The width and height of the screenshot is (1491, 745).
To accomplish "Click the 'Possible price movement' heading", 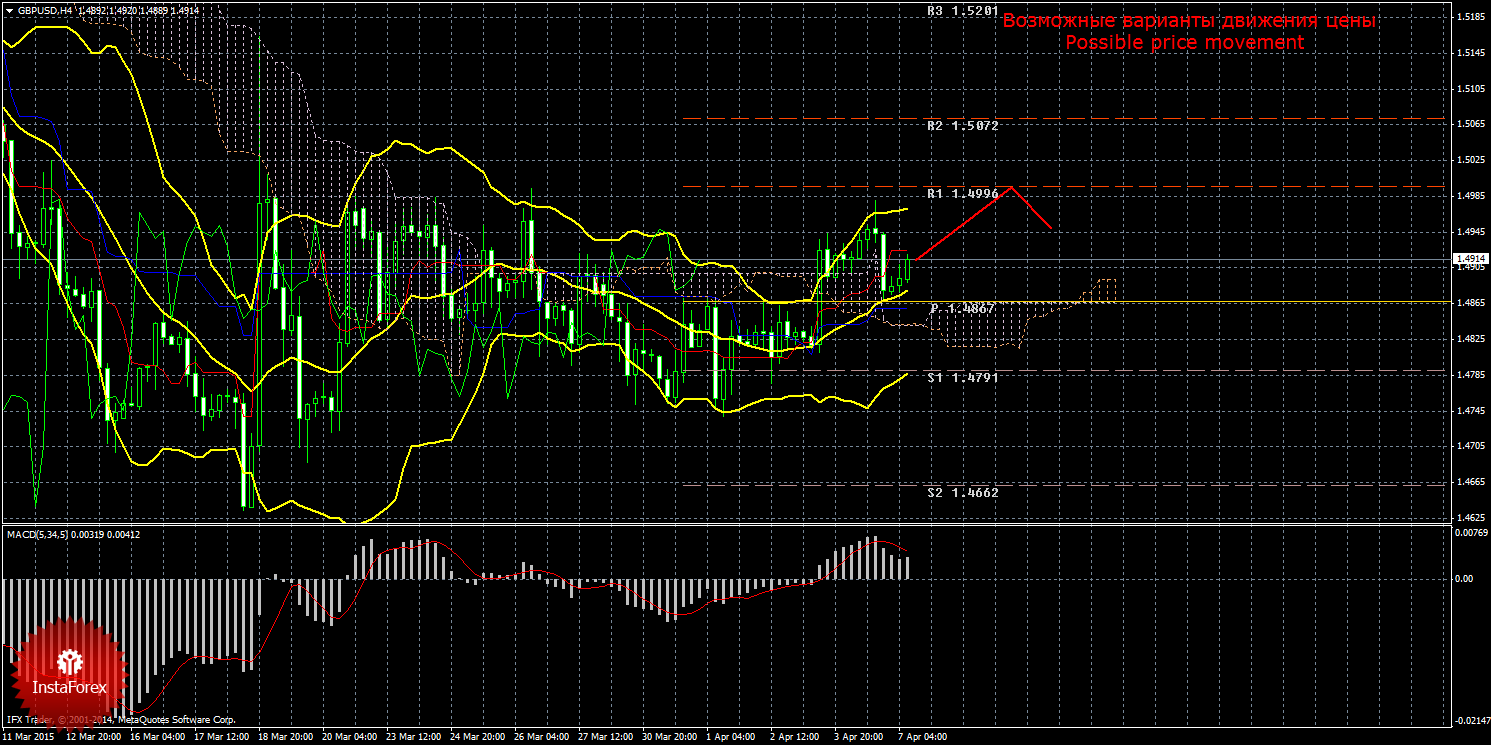I will click(x=1184, y=43).
